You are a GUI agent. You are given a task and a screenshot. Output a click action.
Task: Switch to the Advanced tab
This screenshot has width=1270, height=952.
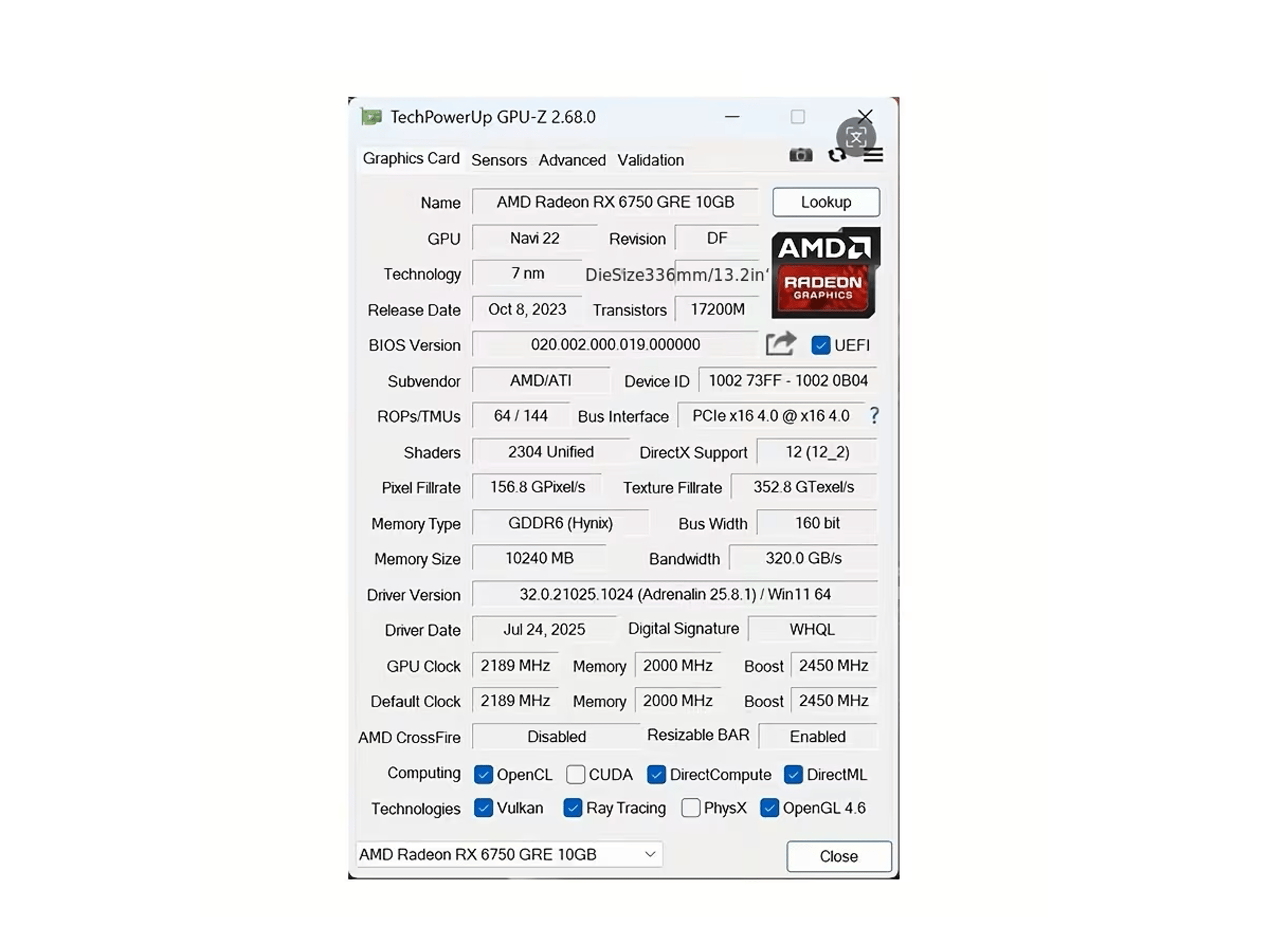572,160
